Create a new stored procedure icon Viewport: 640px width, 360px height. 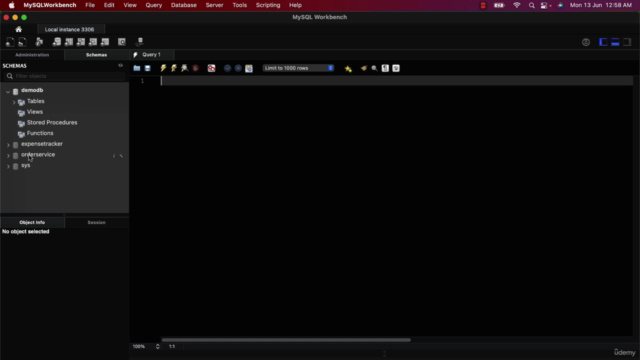point(93,42)
